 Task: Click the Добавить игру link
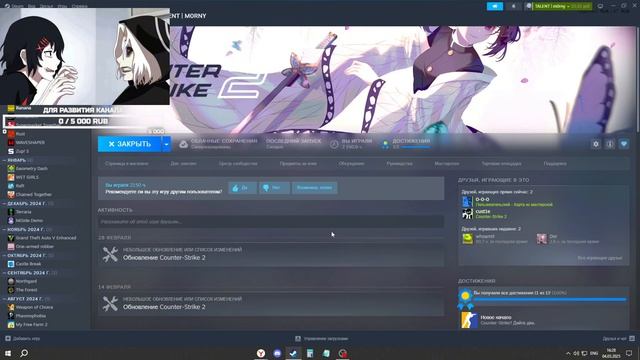27,338
